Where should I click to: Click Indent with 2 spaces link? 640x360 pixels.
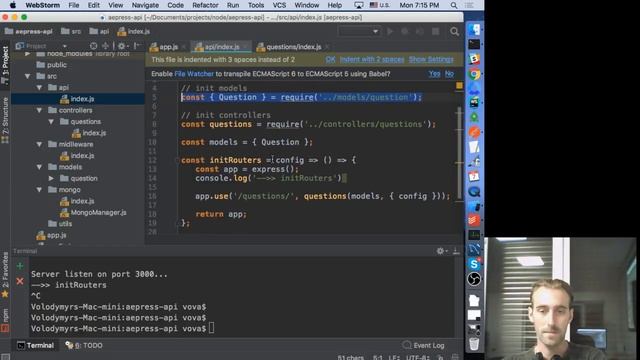372,60
